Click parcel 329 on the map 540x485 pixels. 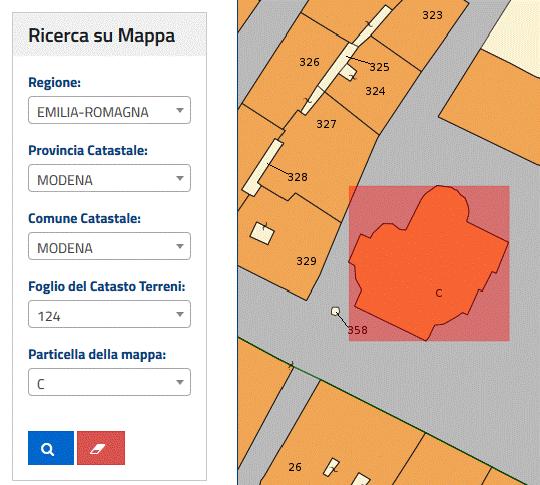(306, 261)
